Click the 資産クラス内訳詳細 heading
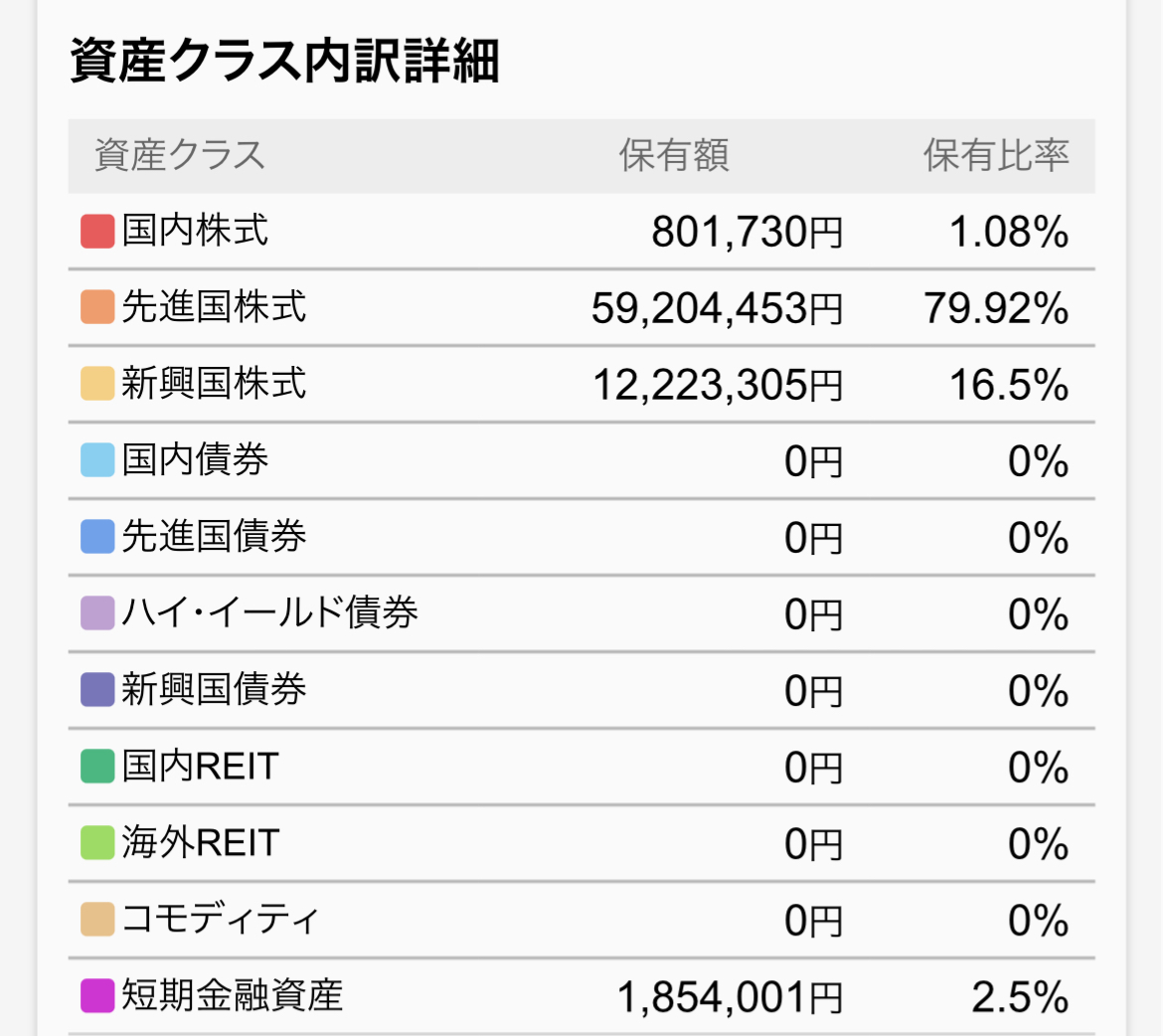1163x1036 pixels. pyautogui.click(x=284, y=62)
